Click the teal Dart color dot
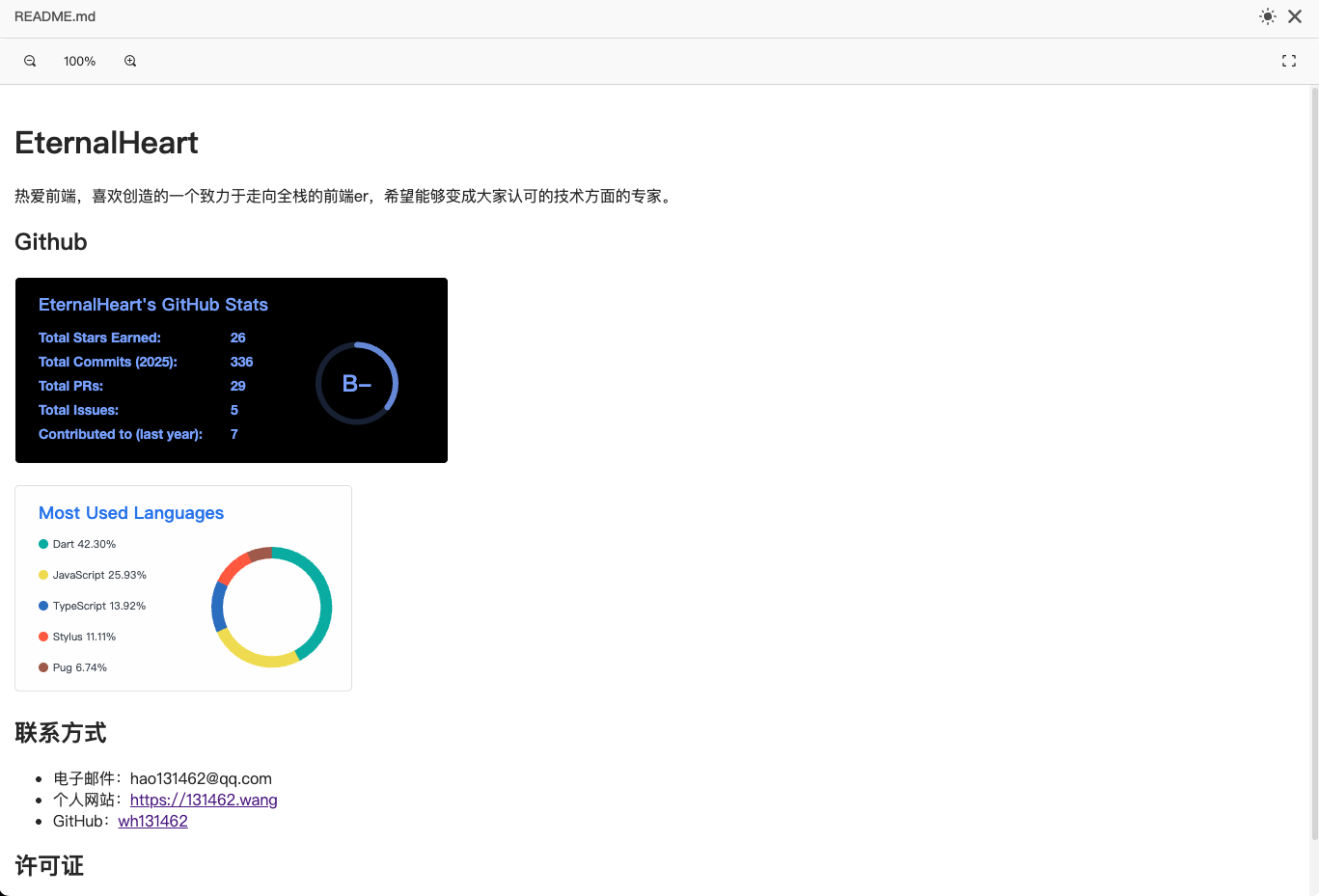This screenshot has height=896, width=1319. tap(43, 544)
